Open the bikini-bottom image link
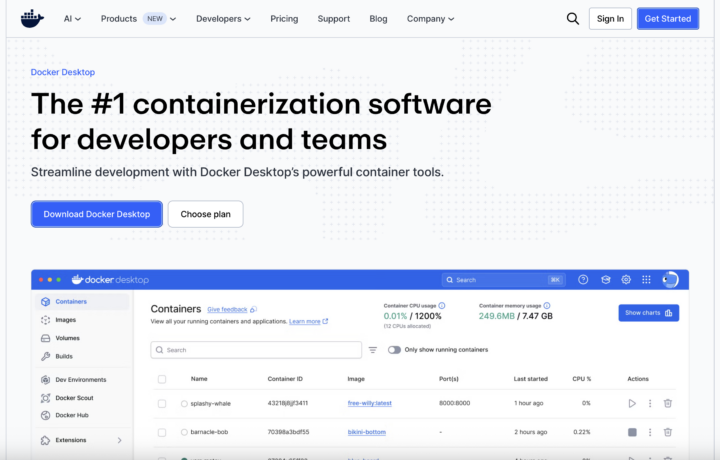The width and height of the screenshot is (720, 460). tap(367, 432)
